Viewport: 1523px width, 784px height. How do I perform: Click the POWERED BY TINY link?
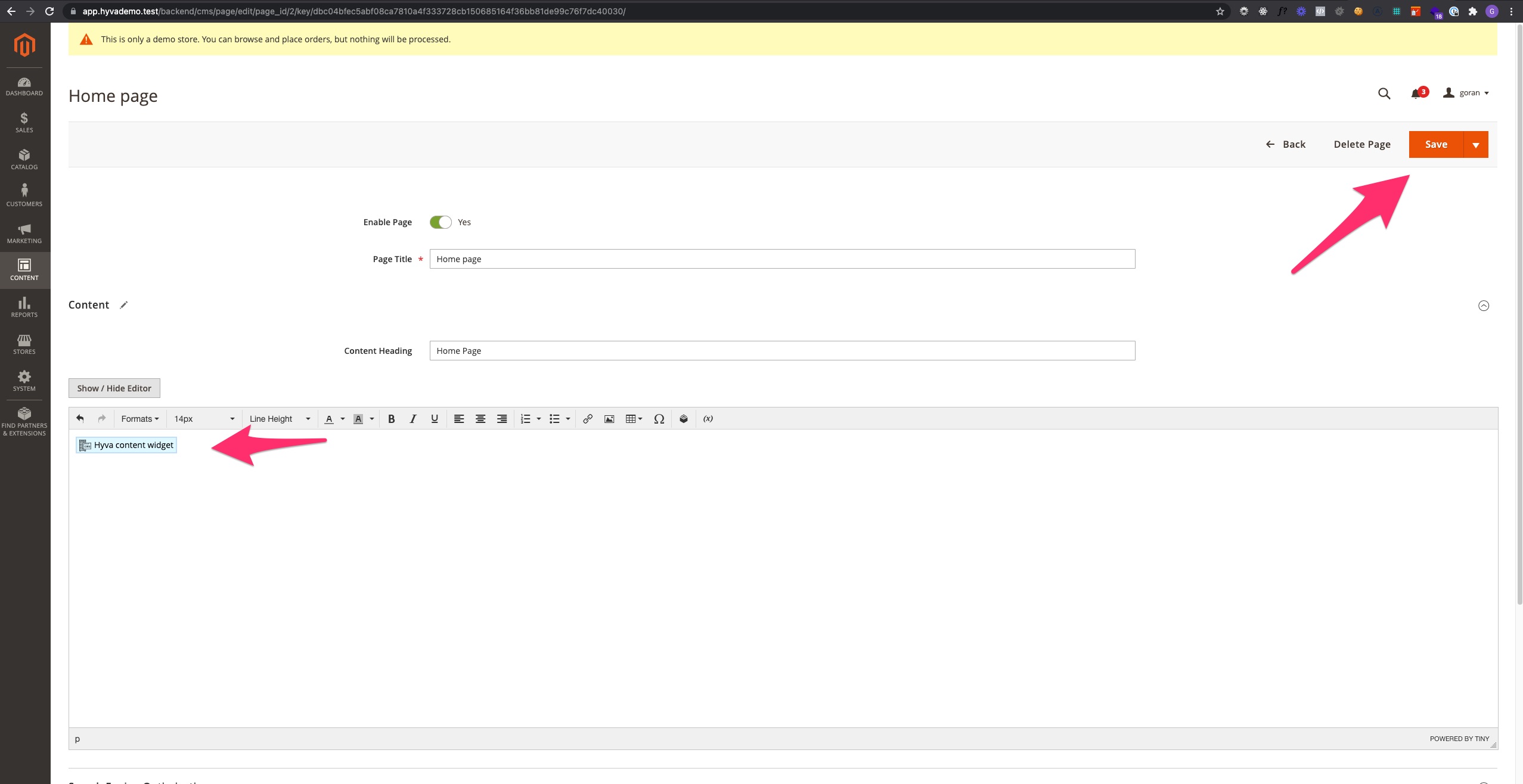point(1459,739)
